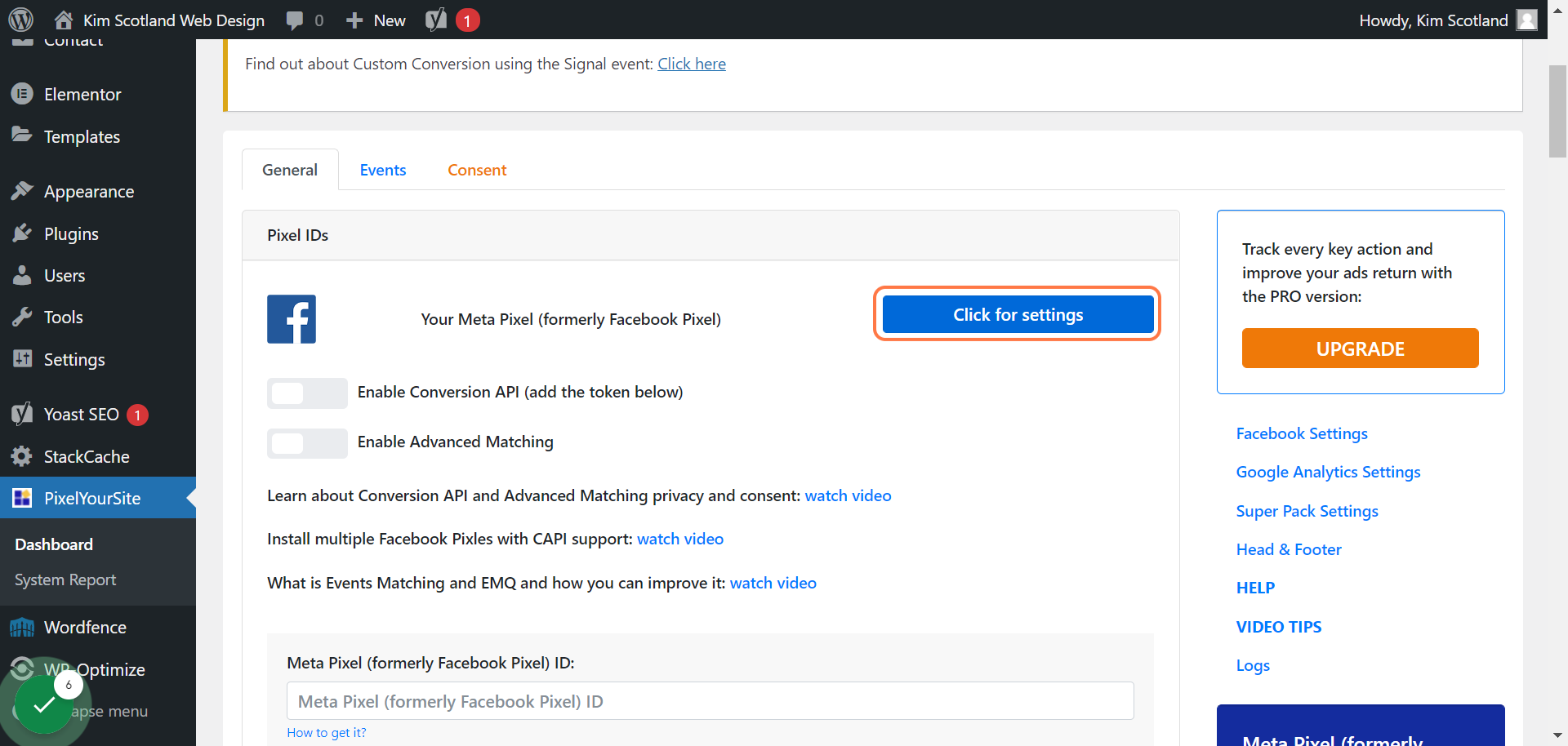The height and width of the screenshot is (746, 1568).
Task: Open System Report submenu
Action: (65, 579)
